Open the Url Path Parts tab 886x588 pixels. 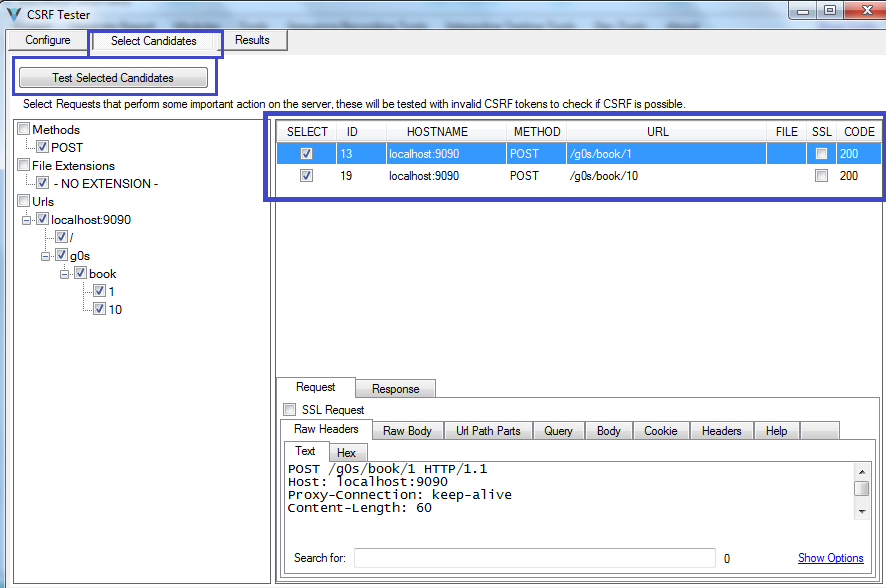pos(487,430)
